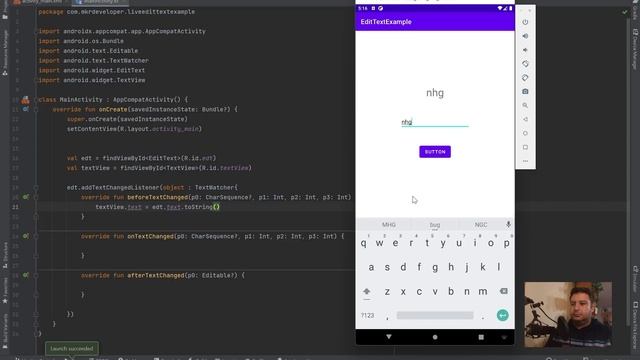Tap the keyboard space bar
Viewport: 640px width, 360px height.
435,315
